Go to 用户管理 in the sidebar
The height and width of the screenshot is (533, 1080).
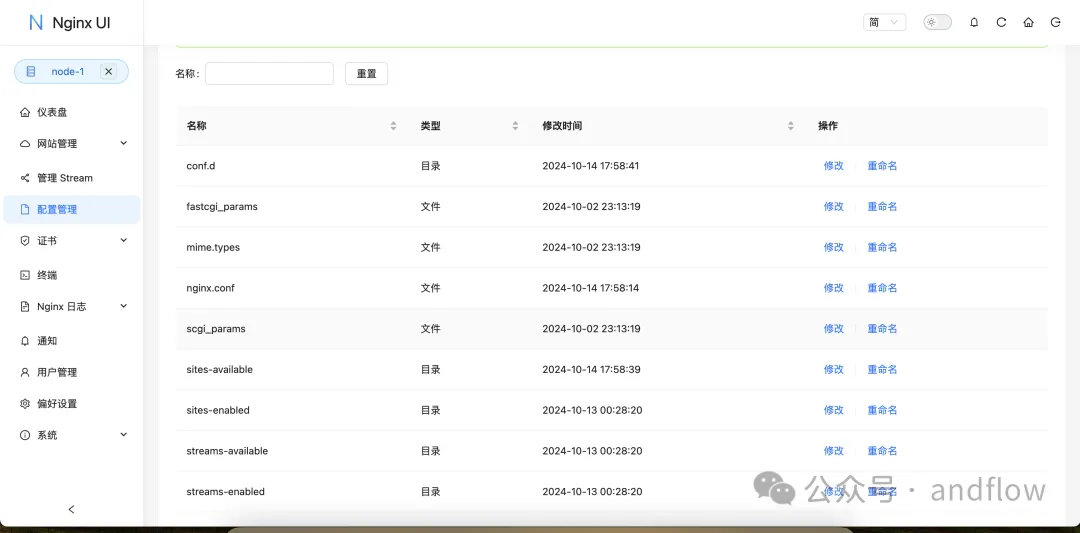tap(57, 372)
